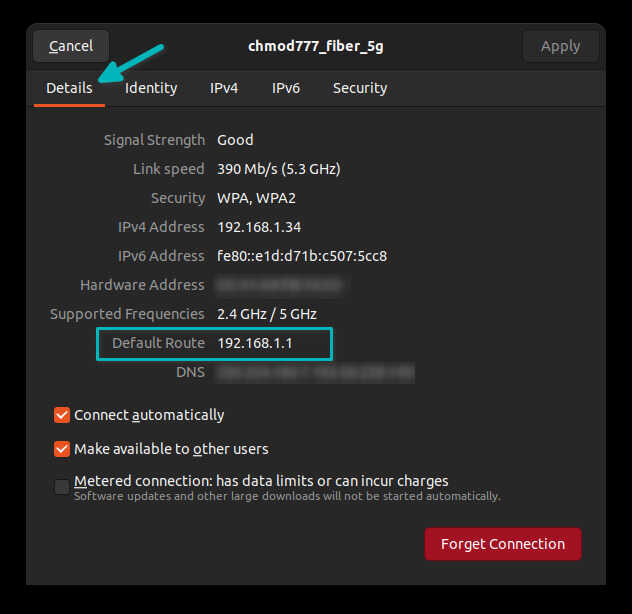Click the blurred DNS value
The height and width of the screenshot is (614, 632).
coord(315,373)
